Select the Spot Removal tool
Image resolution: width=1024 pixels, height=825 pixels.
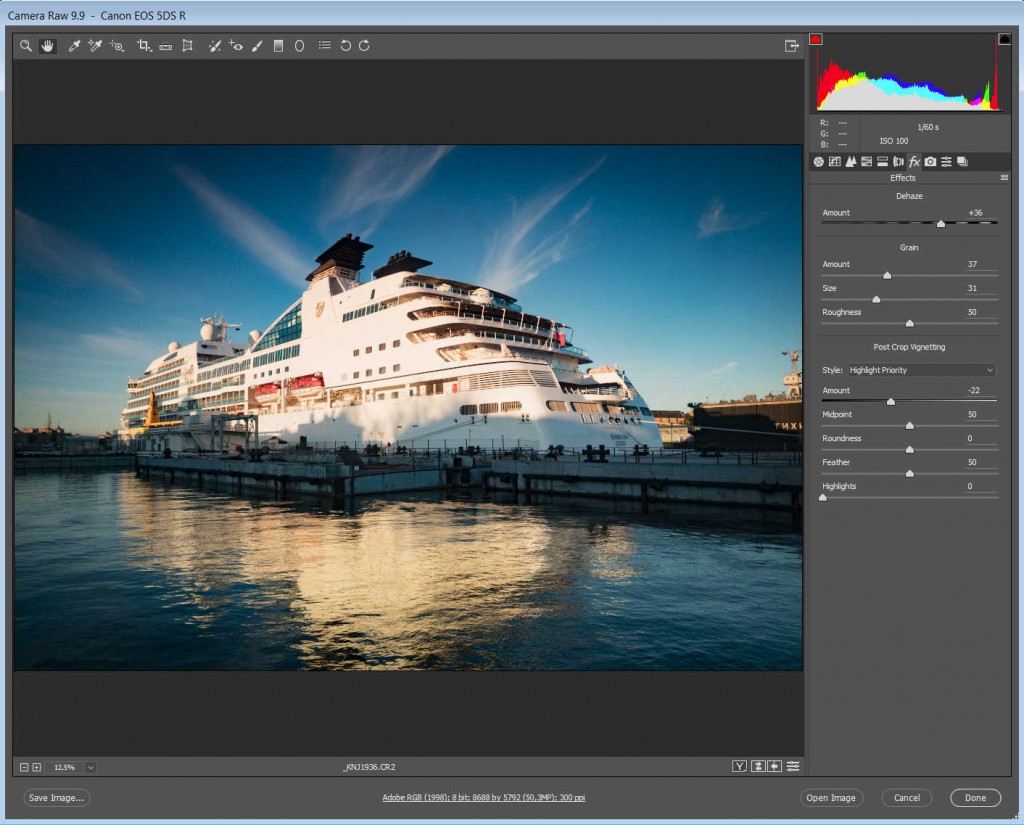point(214,46)
